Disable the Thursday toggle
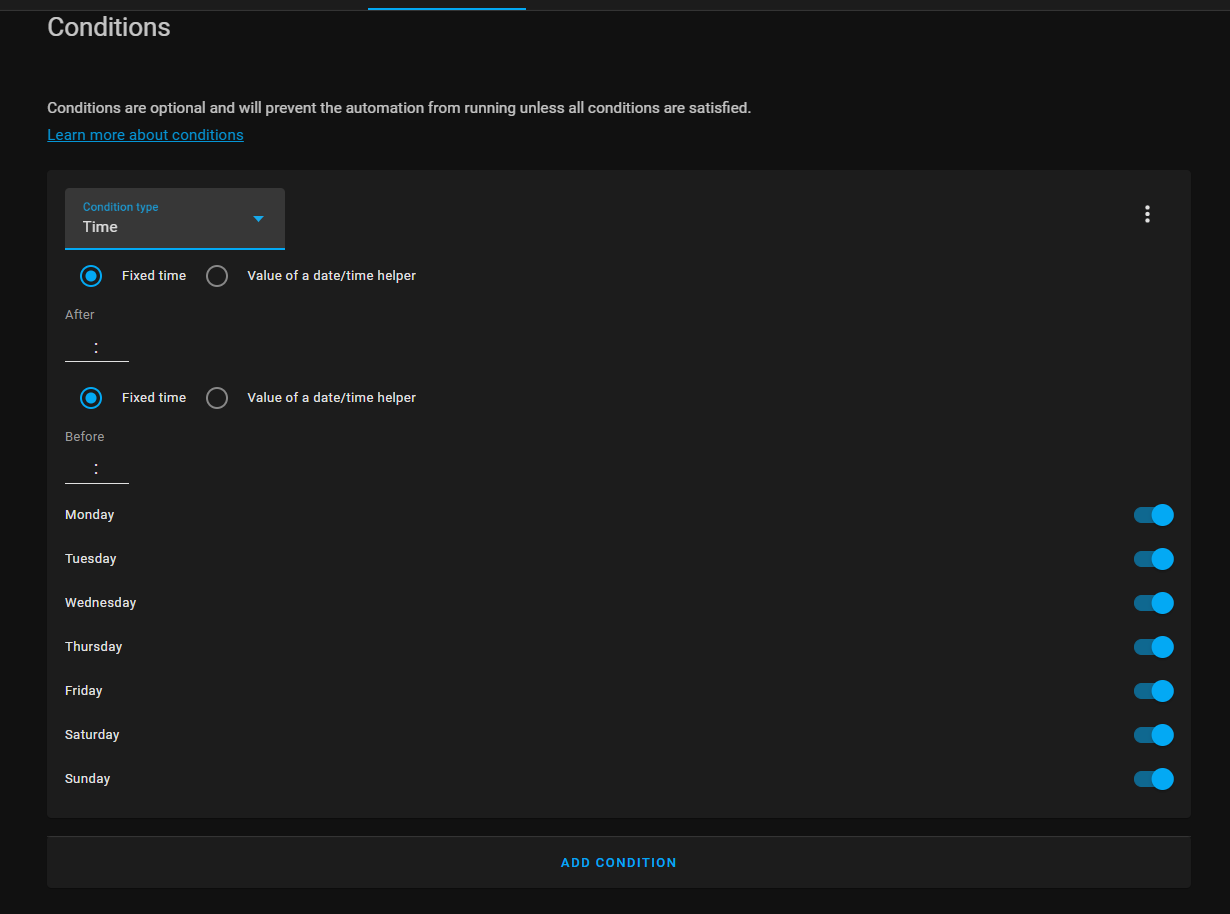This screenshot has height=914, width=1230. tap(1153, 646)
